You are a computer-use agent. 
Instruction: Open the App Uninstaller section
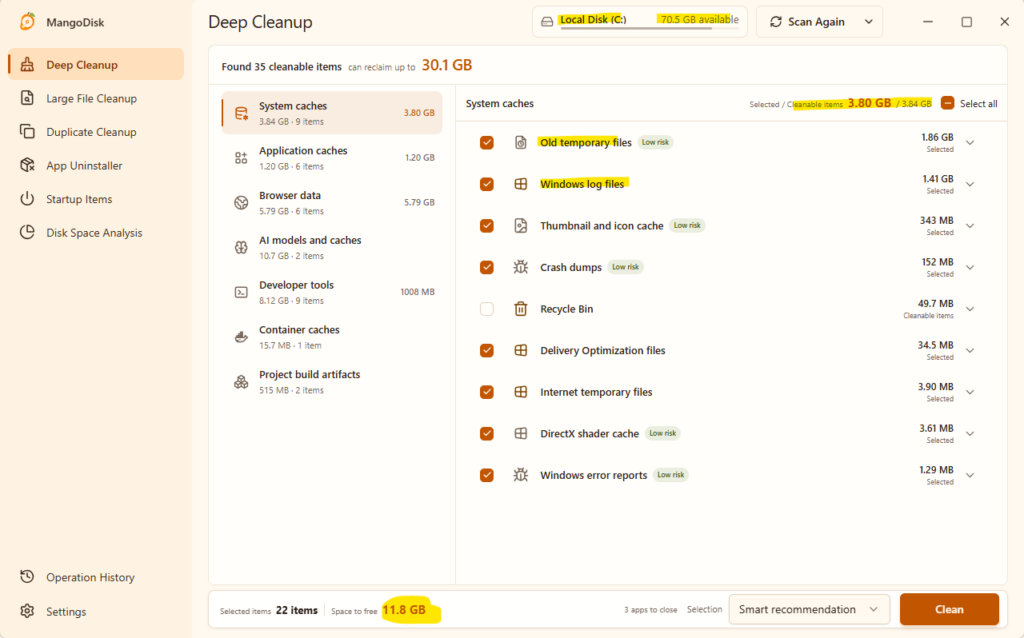tap(96, 165)
